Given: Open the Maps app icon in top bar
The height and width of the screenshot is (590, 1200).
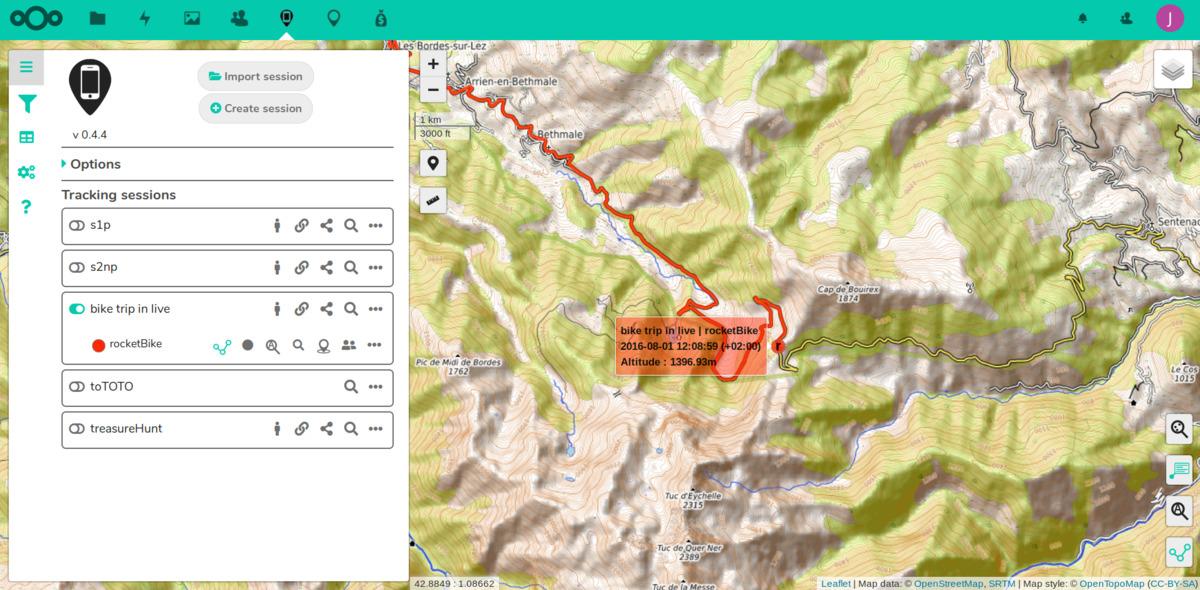Looking at the screenshot, I should pos(334,18).
